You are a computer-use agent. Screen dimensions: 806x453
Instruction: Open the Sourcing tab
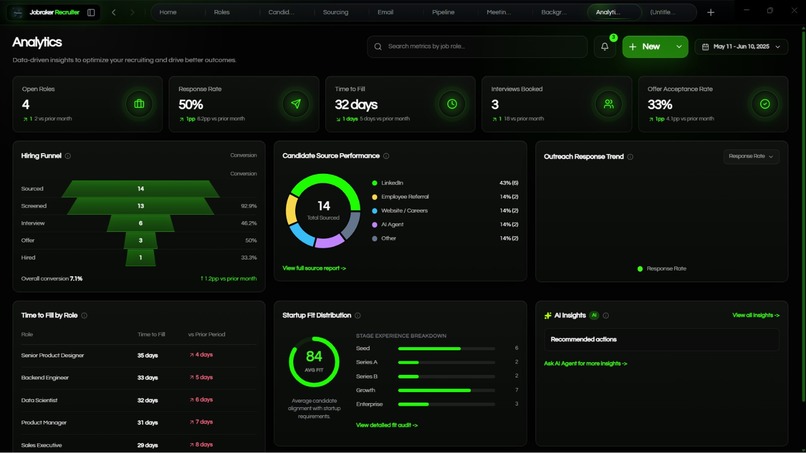click(336, 12)
